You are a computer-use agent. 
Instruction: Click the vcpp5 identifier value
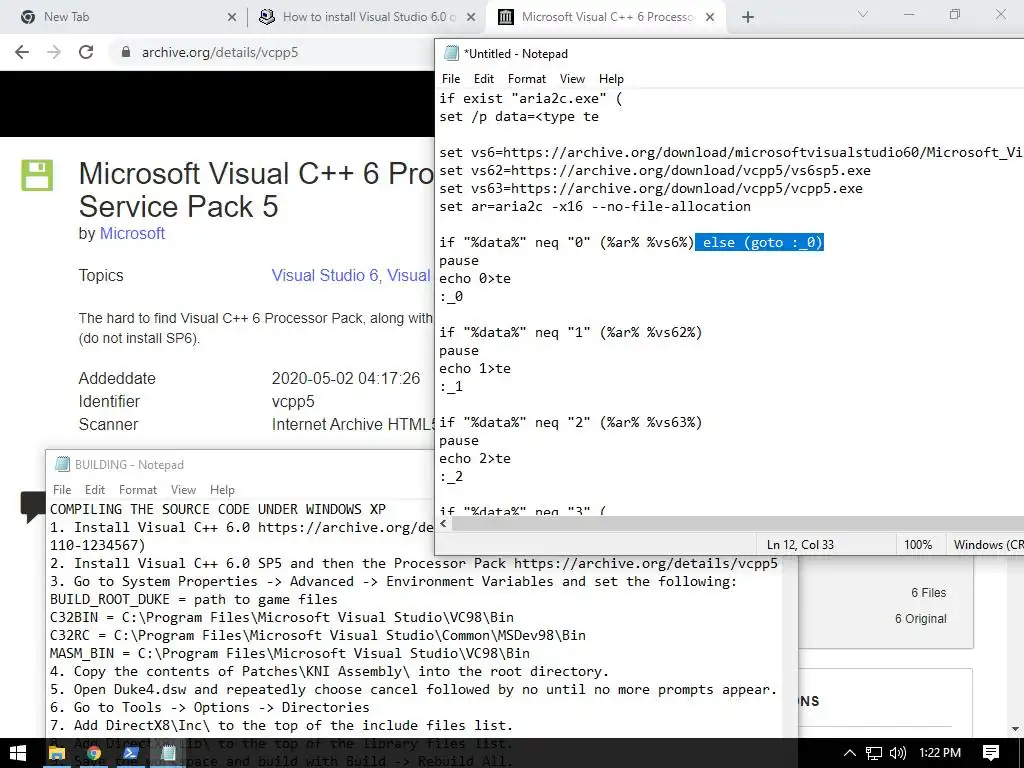point(293,402)
